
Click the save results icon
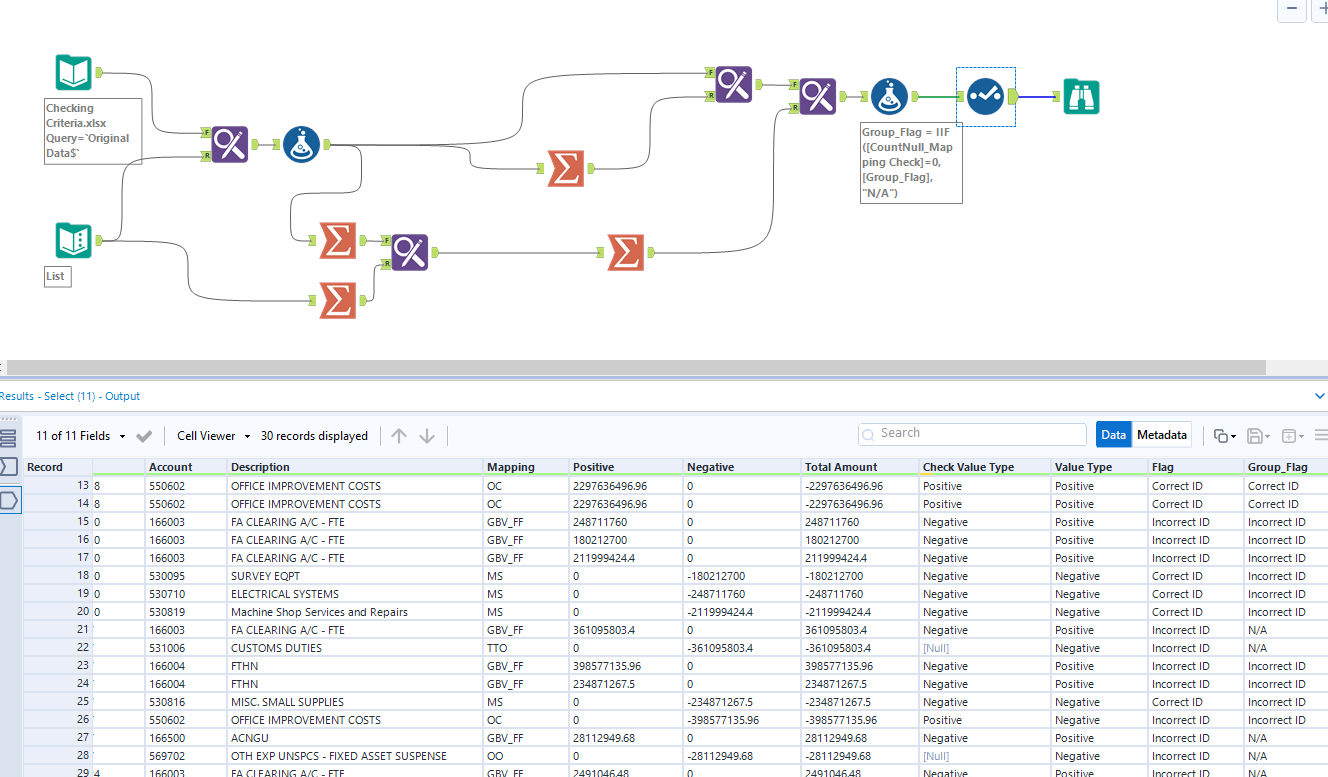(x=1253, y=435)
